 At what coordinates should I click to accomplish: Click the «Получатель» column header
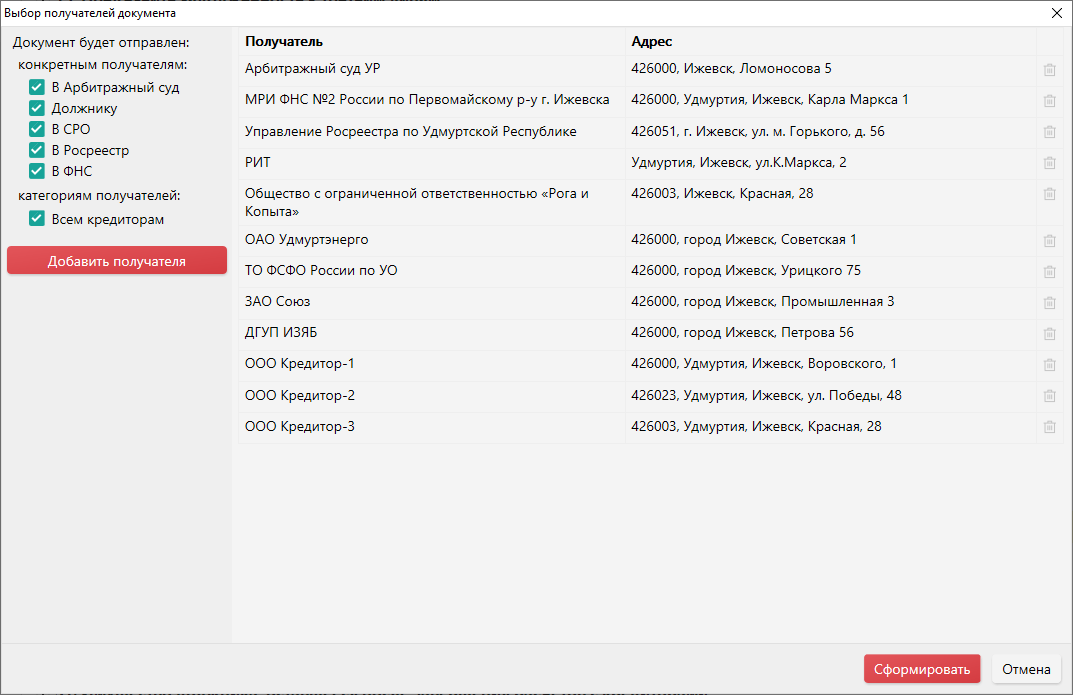click(x=284, y=42)
